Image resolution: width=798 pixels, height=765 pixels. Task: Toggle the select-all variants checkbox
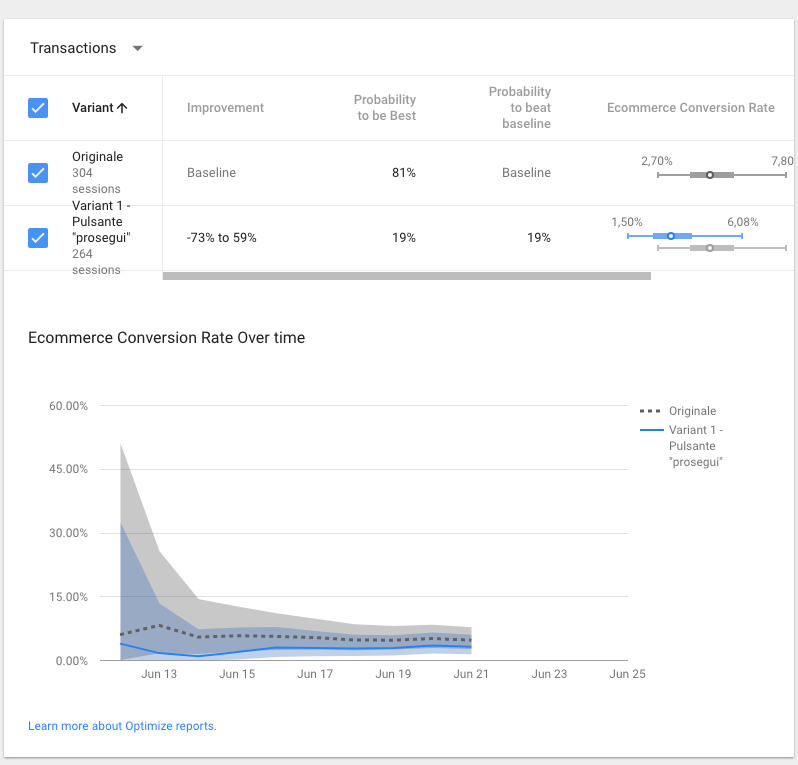pos(38,108)
